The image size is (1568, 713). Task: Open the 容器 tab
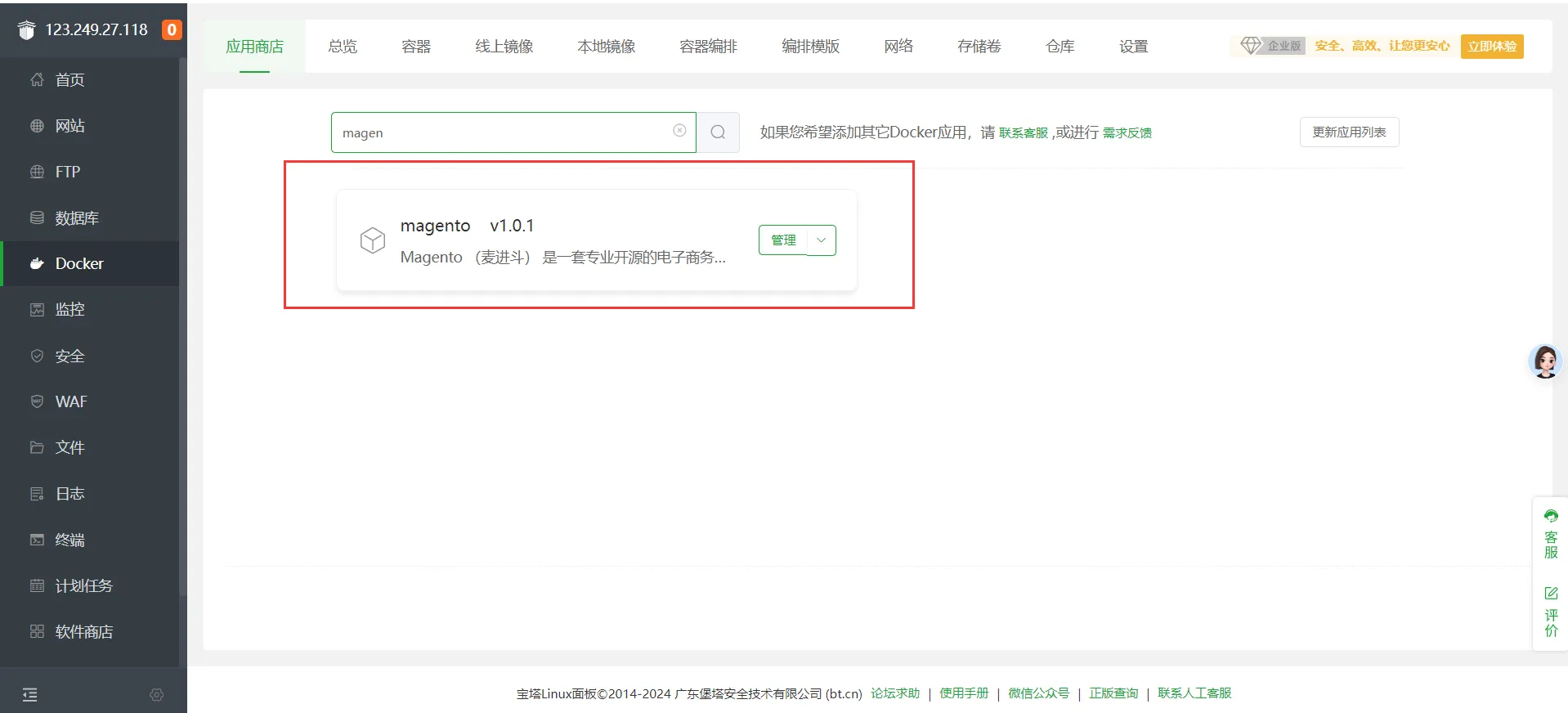coord(416,47)
